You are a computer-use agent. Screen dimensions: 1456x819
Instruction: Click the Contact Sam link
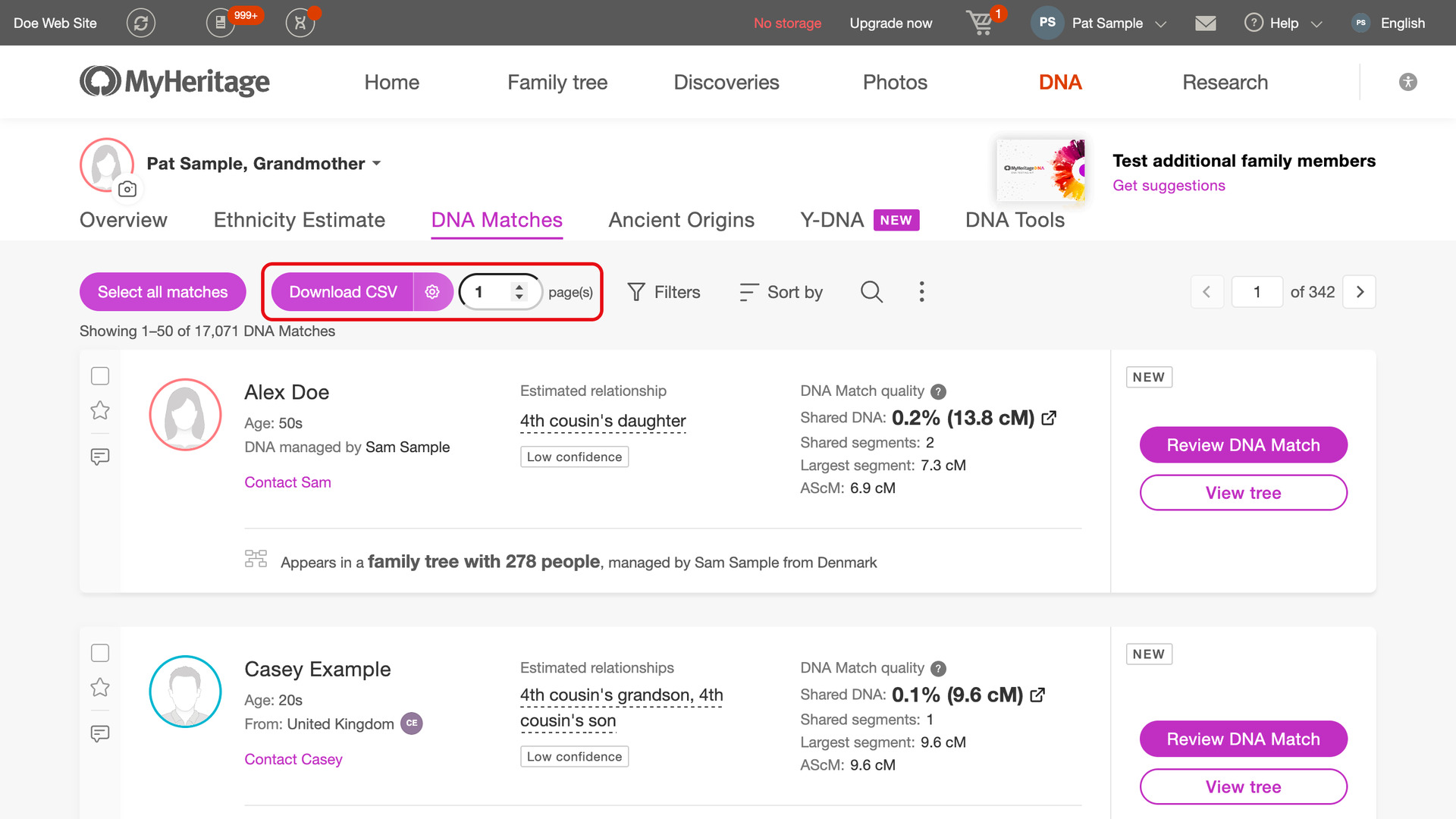point(287,482)
